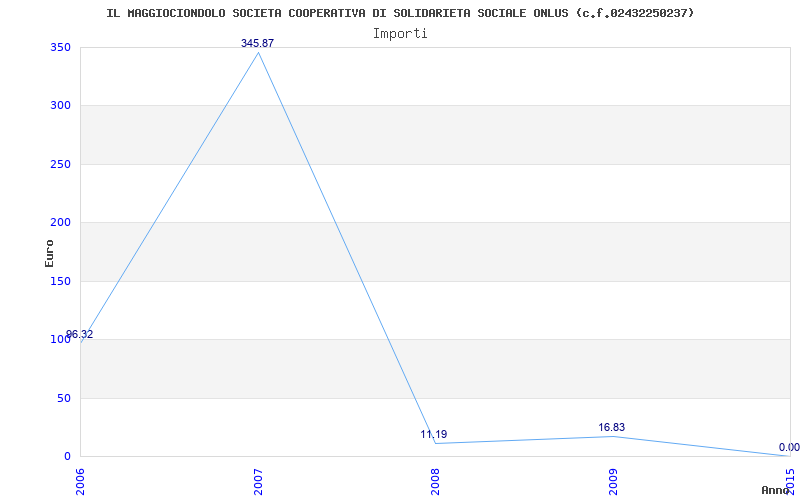The height and width of the screenshot is (500, 800).
Task: Click the 50 y-axis tick label
Action: click(64, 398)
